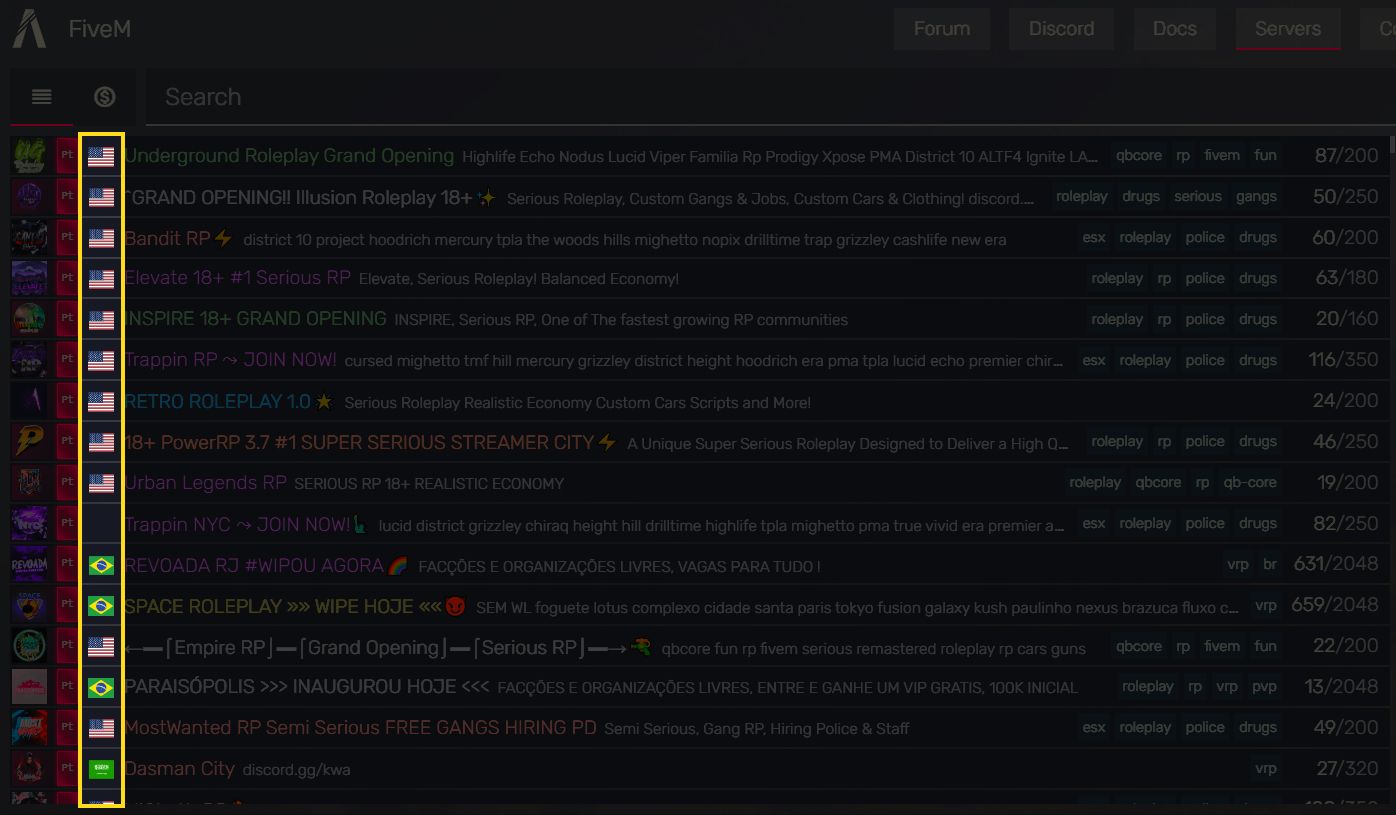Click the PowerRP 3.7 server icon

(29, 441)
